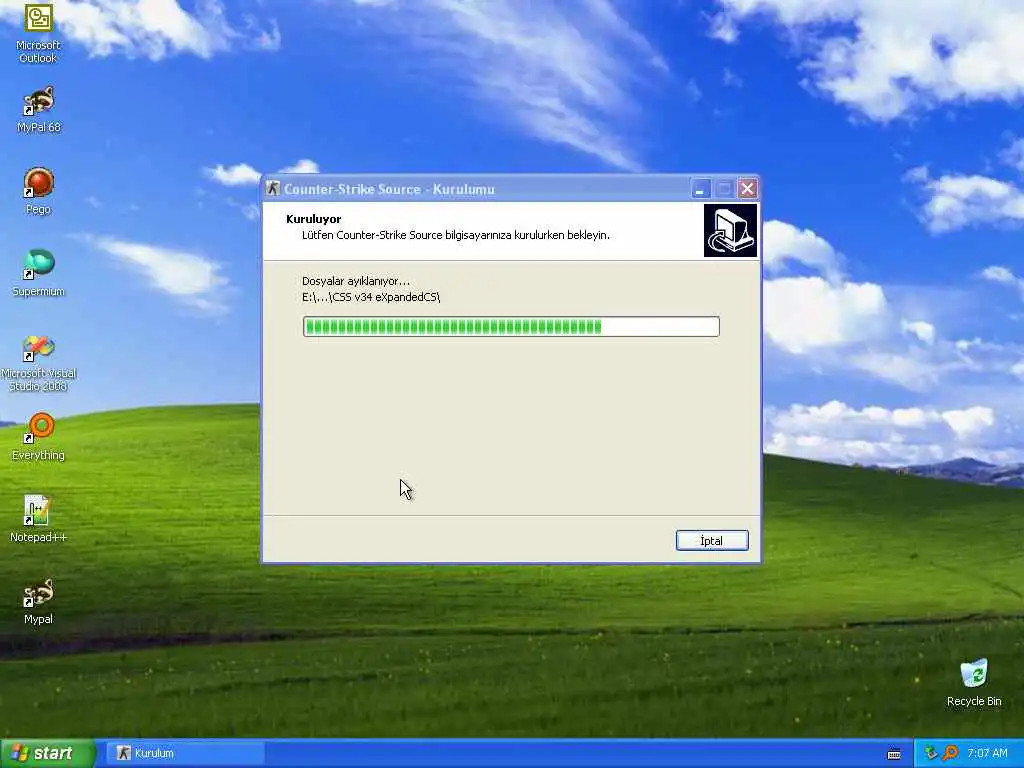Select the MyPal 68 desktop shortcut
The width and height of the screenshot is (1024, 768).
coord(38,110)
